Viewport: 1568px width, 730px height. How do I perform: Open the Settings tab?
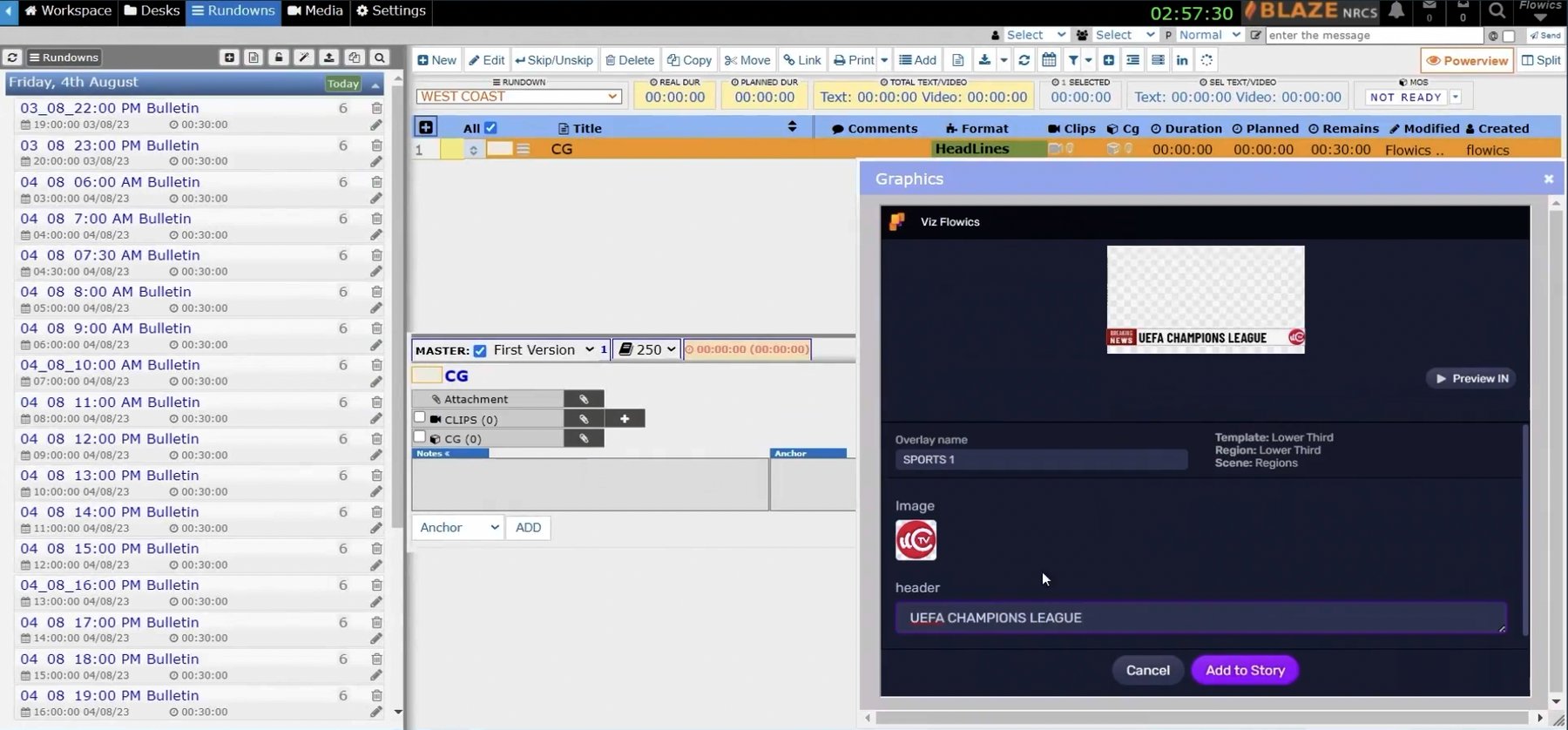391,11
